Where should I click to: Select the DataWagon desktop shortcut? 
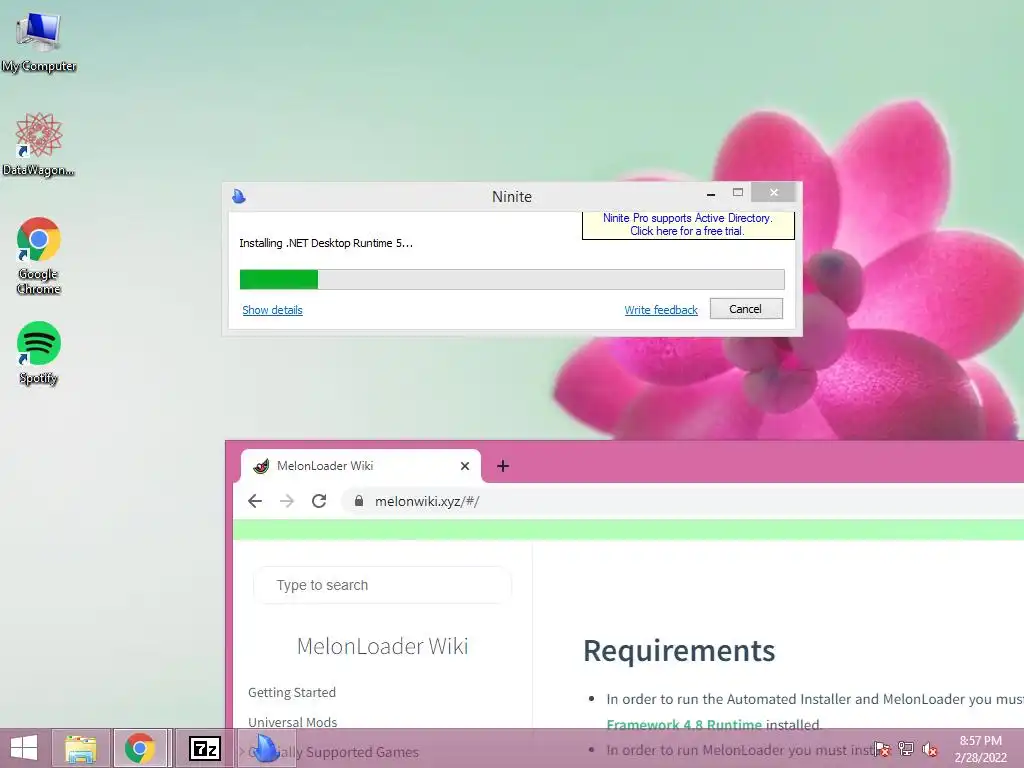pos(39,144)
